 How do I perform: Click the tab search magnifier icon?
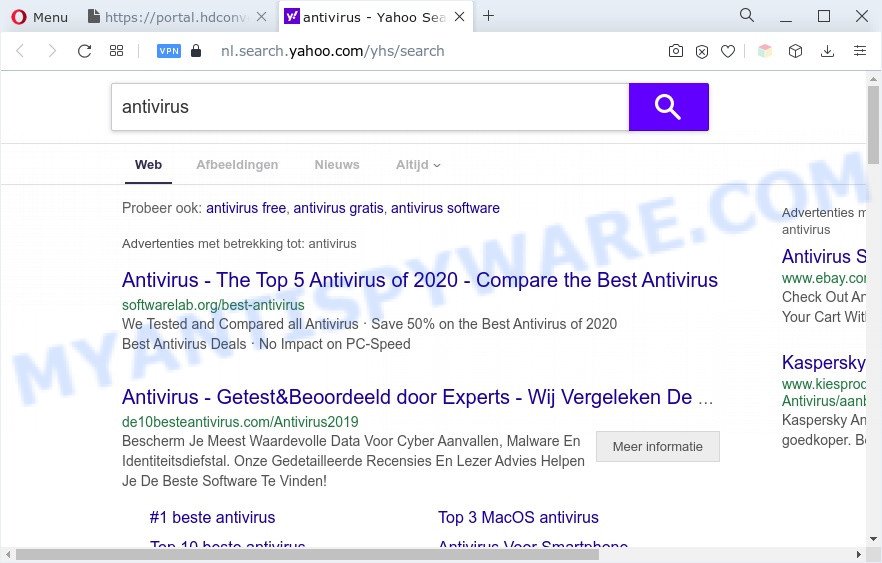(746, 15)
